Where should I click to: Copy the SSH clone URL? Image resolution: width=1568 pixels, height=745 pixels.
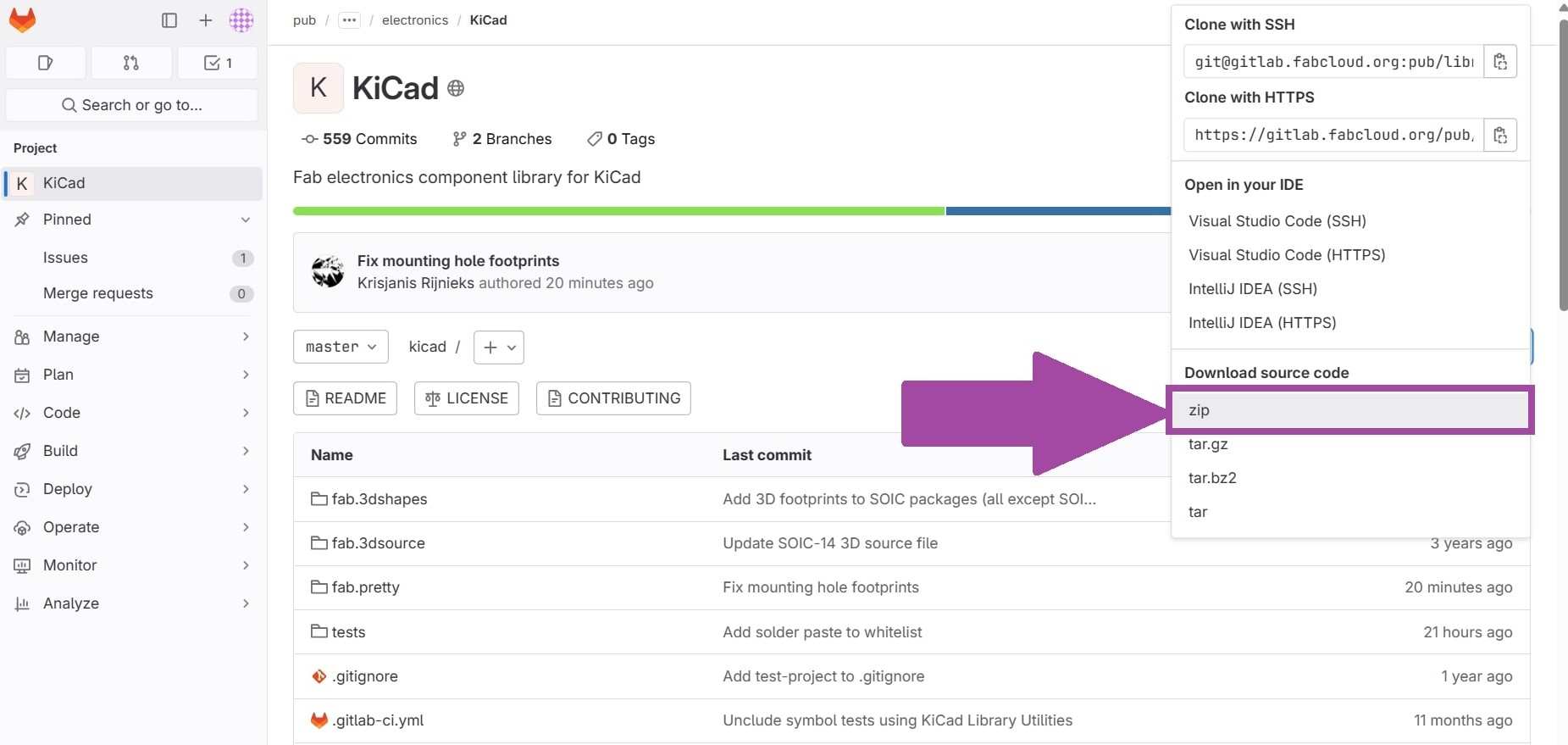pyautogui.click(x=1500, y=62)
